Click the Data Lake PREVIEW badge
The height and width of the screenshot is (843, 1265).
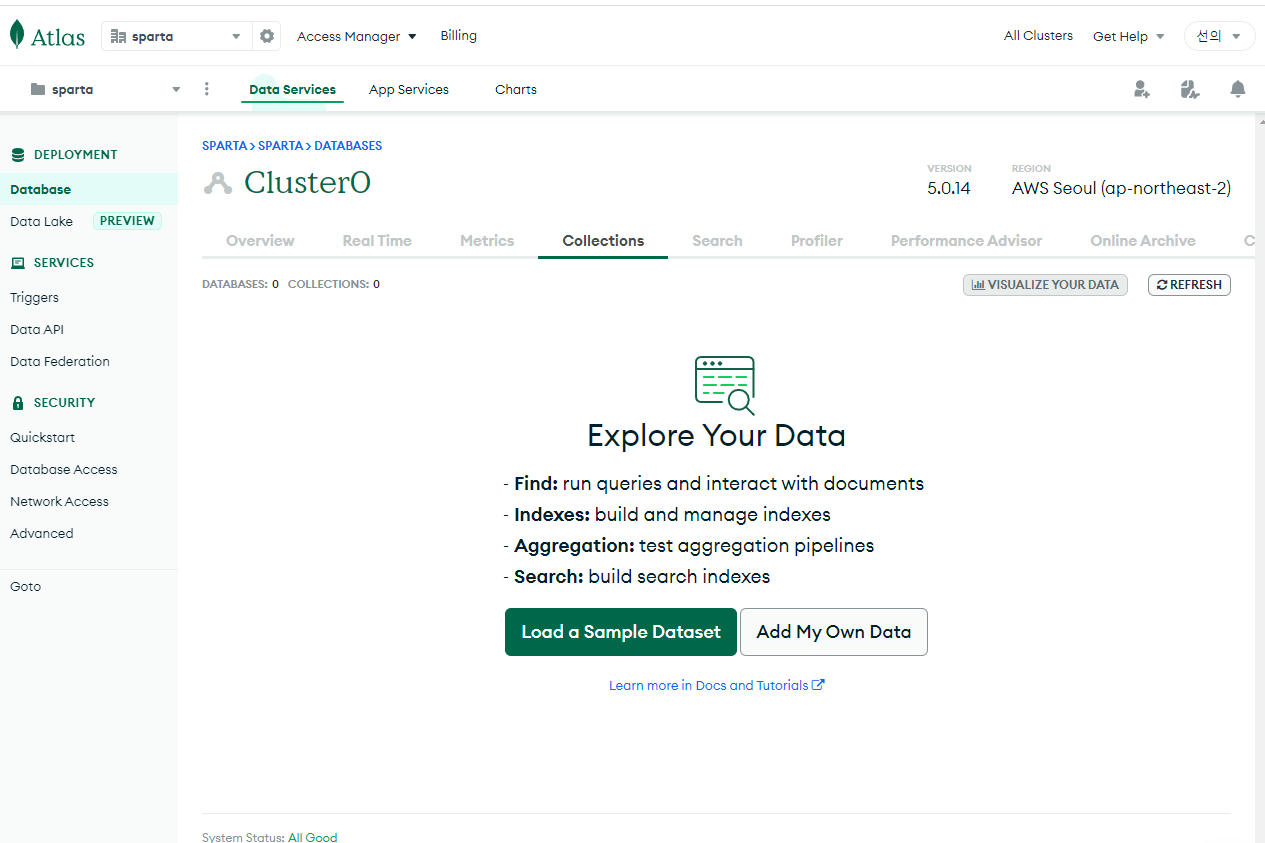click(127, 221)
